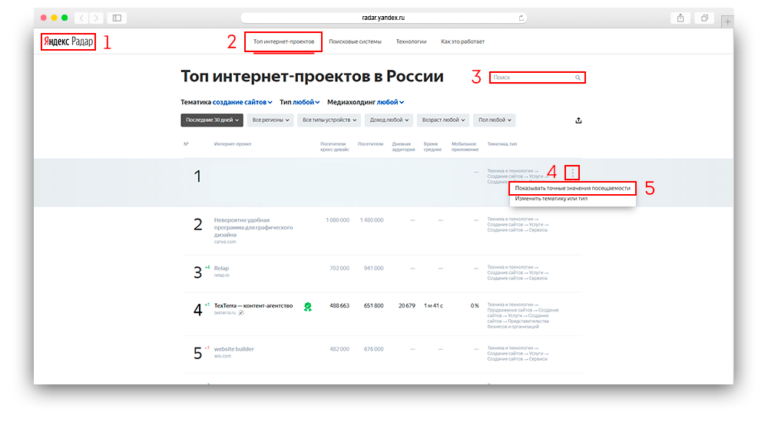Open the three-dot menu for row 1
This screenshot has height=422, width=768.
pos(572,173)
